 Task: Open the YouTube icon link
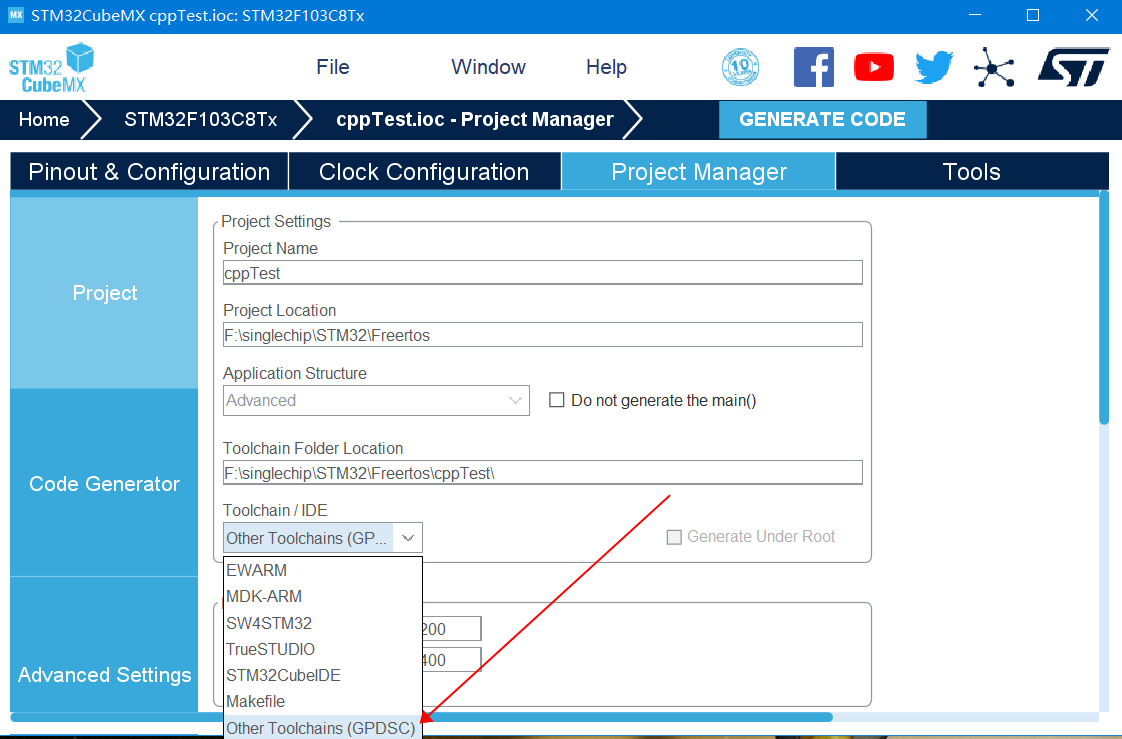coord(874,67)
